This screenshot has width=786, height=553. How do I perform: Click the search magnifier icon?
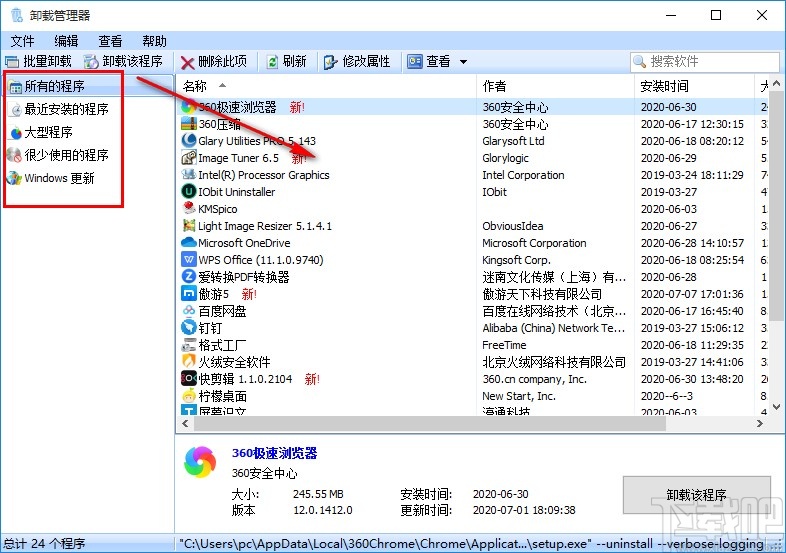pos(640,62)
